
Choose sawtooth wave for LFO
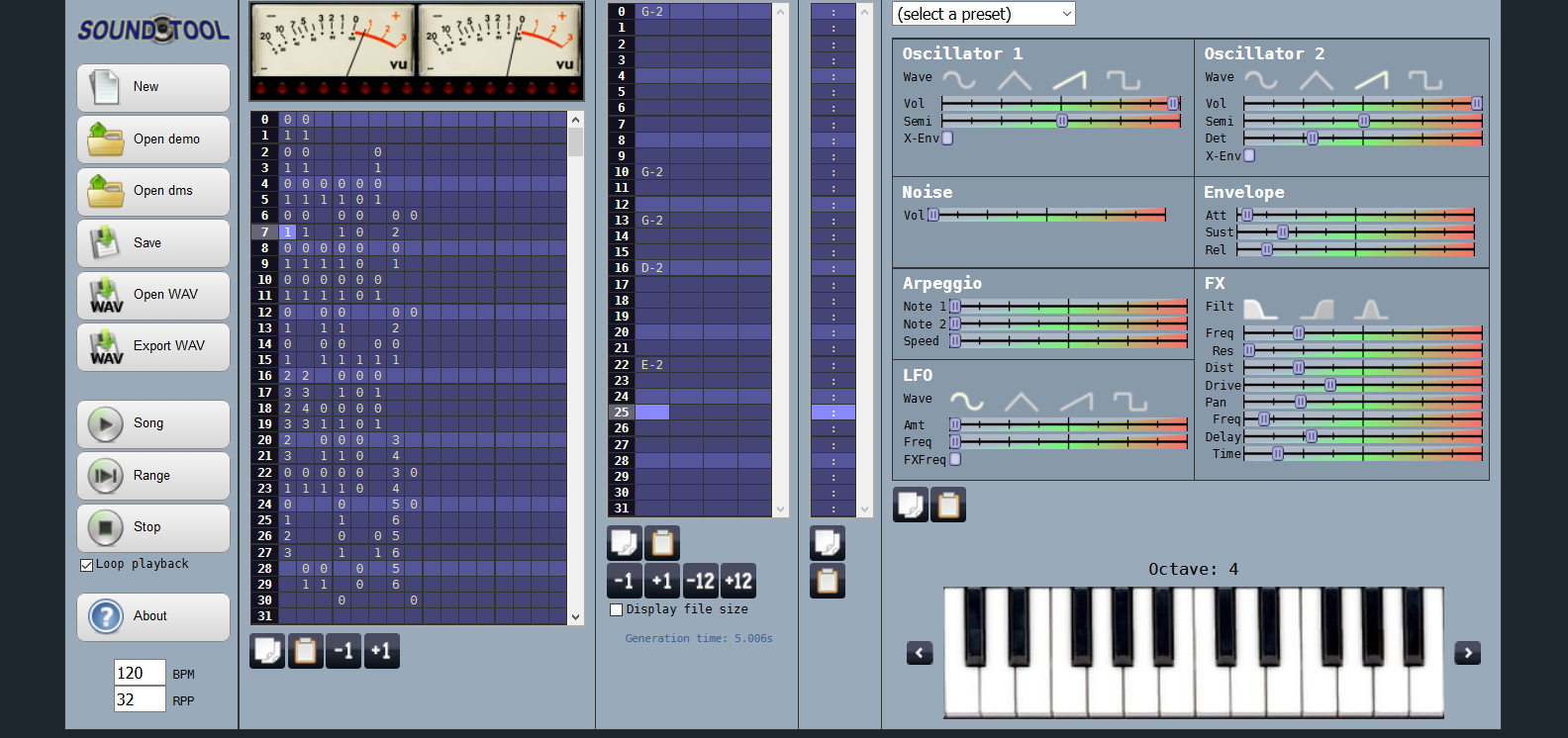(x=1076, y=401)
